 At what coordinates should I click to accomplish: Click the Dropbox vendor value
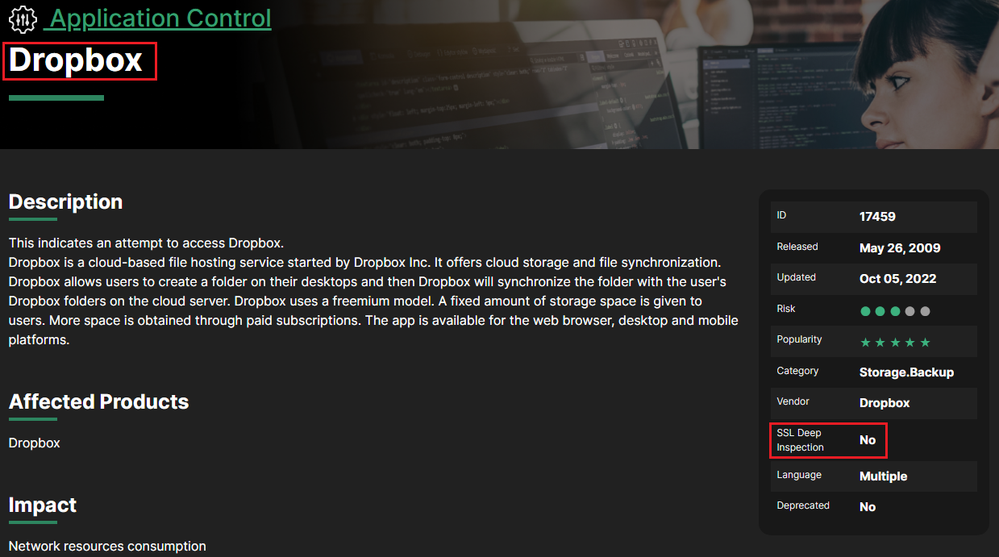(884, 403)
